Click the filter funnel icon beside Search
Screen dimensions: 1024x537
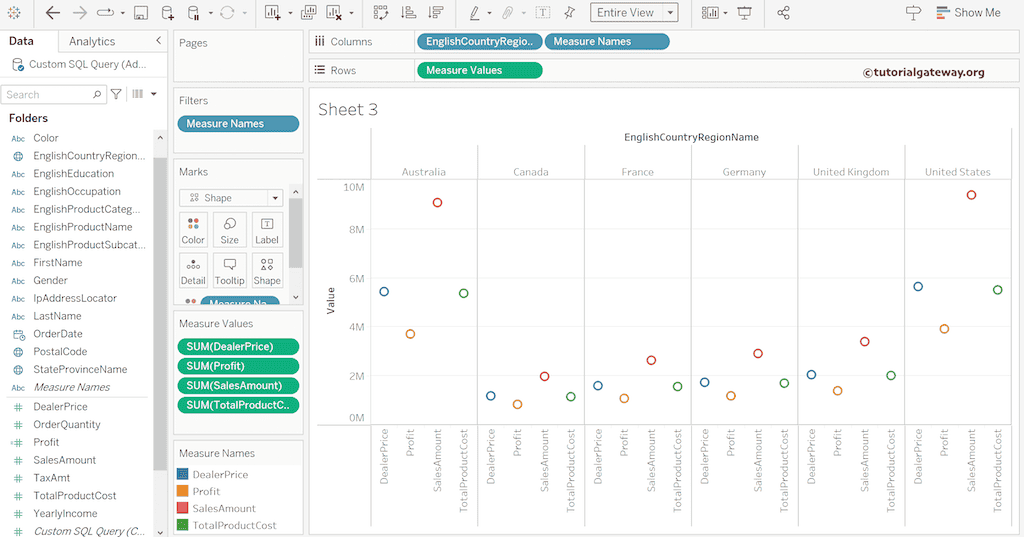tap(116, 94)
